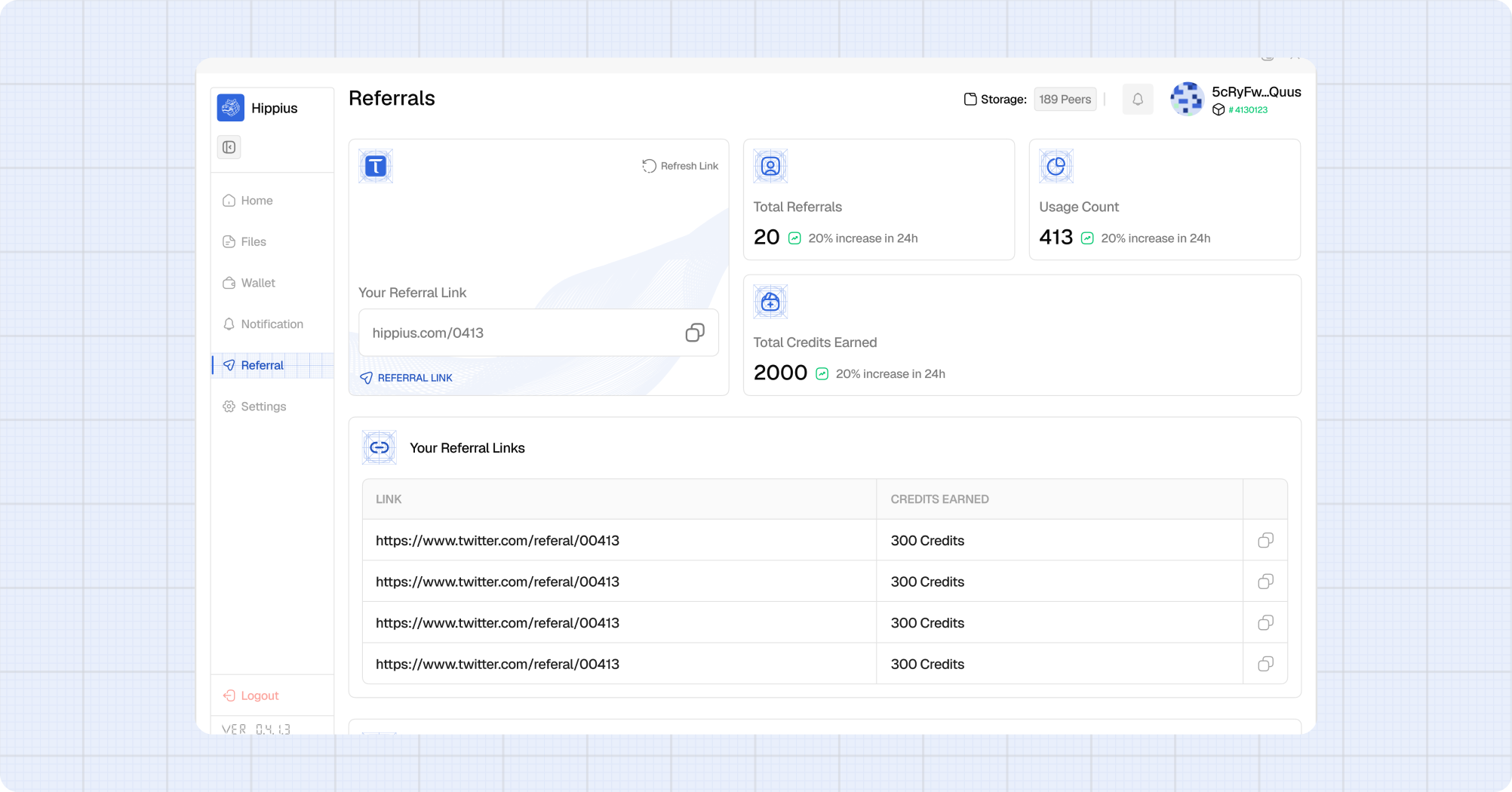Log out using Logout link
Screen dimensions: 1512x792
pyautogui.click(x=251, y=695)
